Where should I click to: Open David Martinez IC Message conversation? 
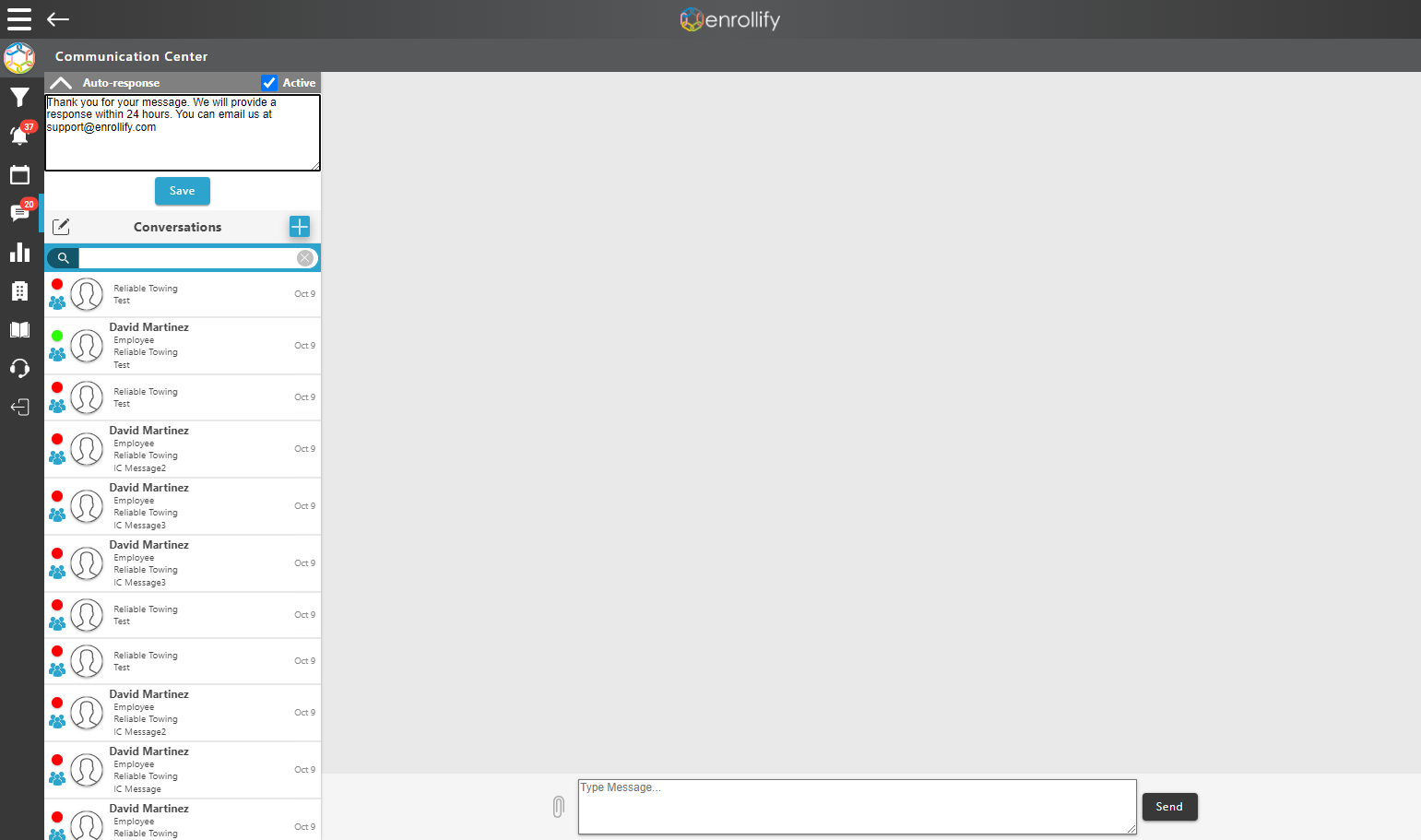183,770
